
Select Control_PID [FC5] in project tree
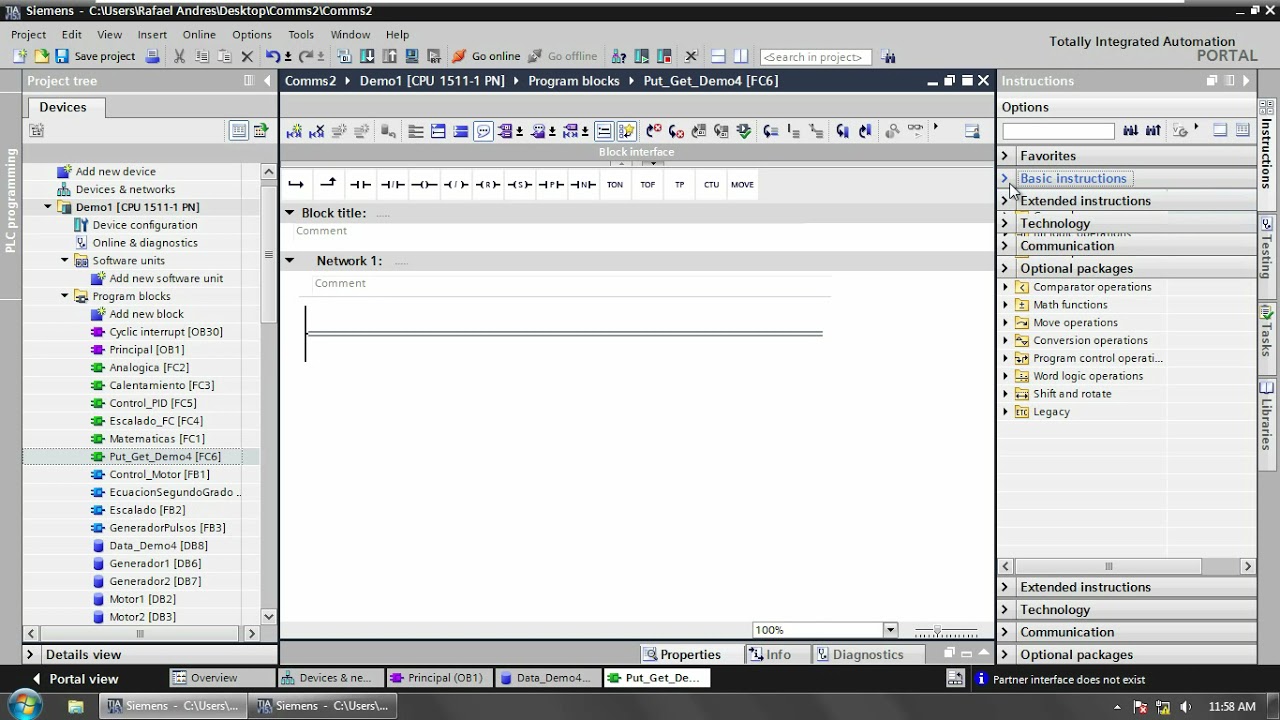point(153,403)
